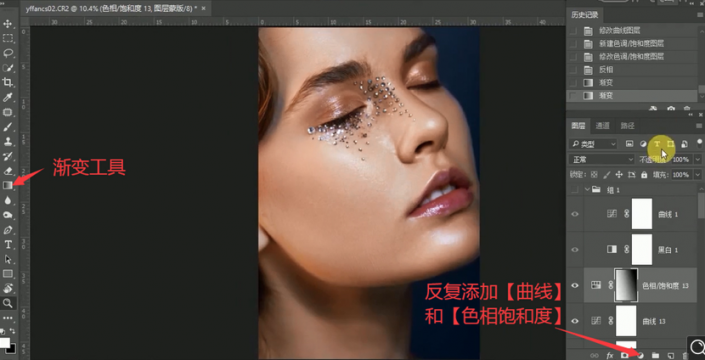
Task: Select the 新建色调/饱和度图层 history state
Action: point(633,44)
